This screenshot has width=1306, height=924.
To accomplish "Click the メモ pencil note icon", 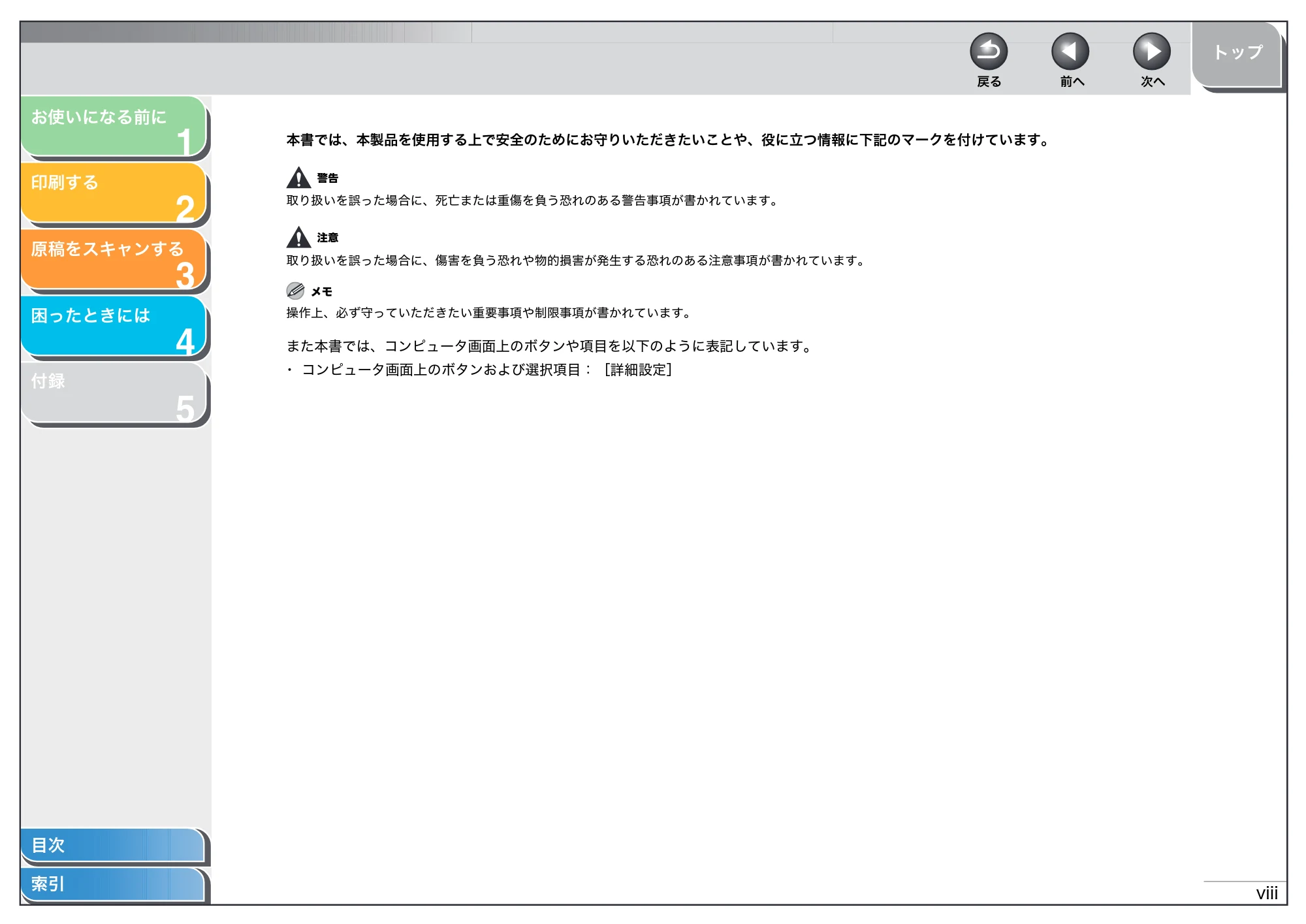I will [x=295, y=291].
